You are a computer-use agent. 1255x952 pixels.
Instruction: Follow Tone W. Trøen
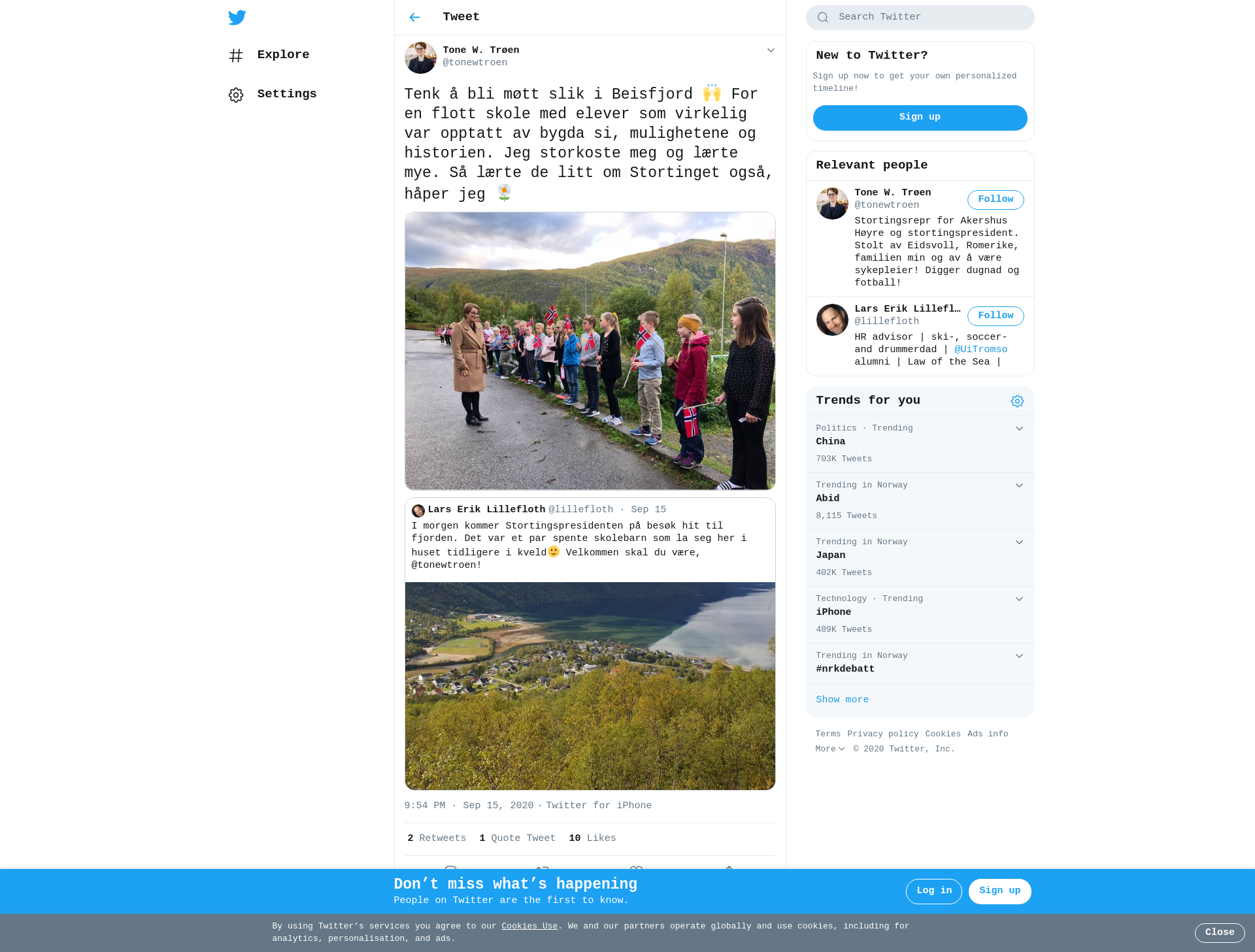point(996,199)
